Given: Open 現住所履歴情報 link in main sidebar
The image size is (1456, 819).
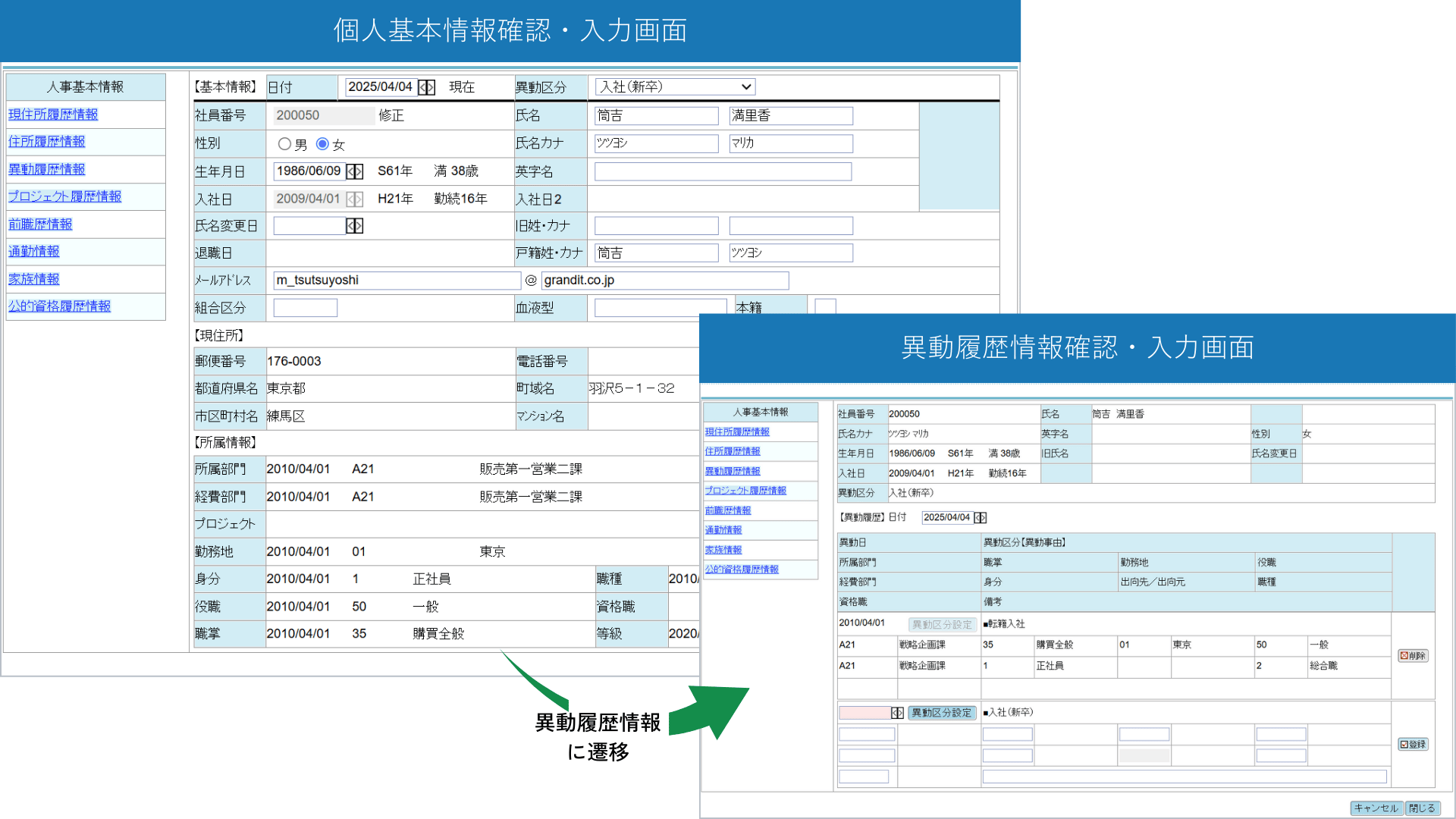Looking at the screenshot, I should pyautogui.click(x=53, y=115).
